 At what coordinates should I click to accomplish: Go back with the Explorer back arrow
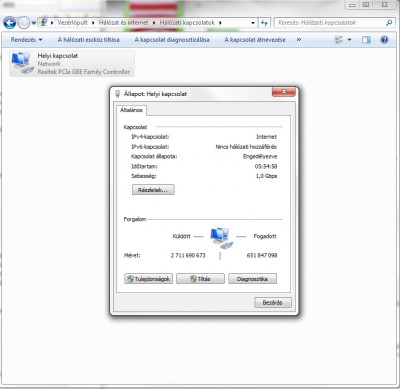[x=10, y=23]
